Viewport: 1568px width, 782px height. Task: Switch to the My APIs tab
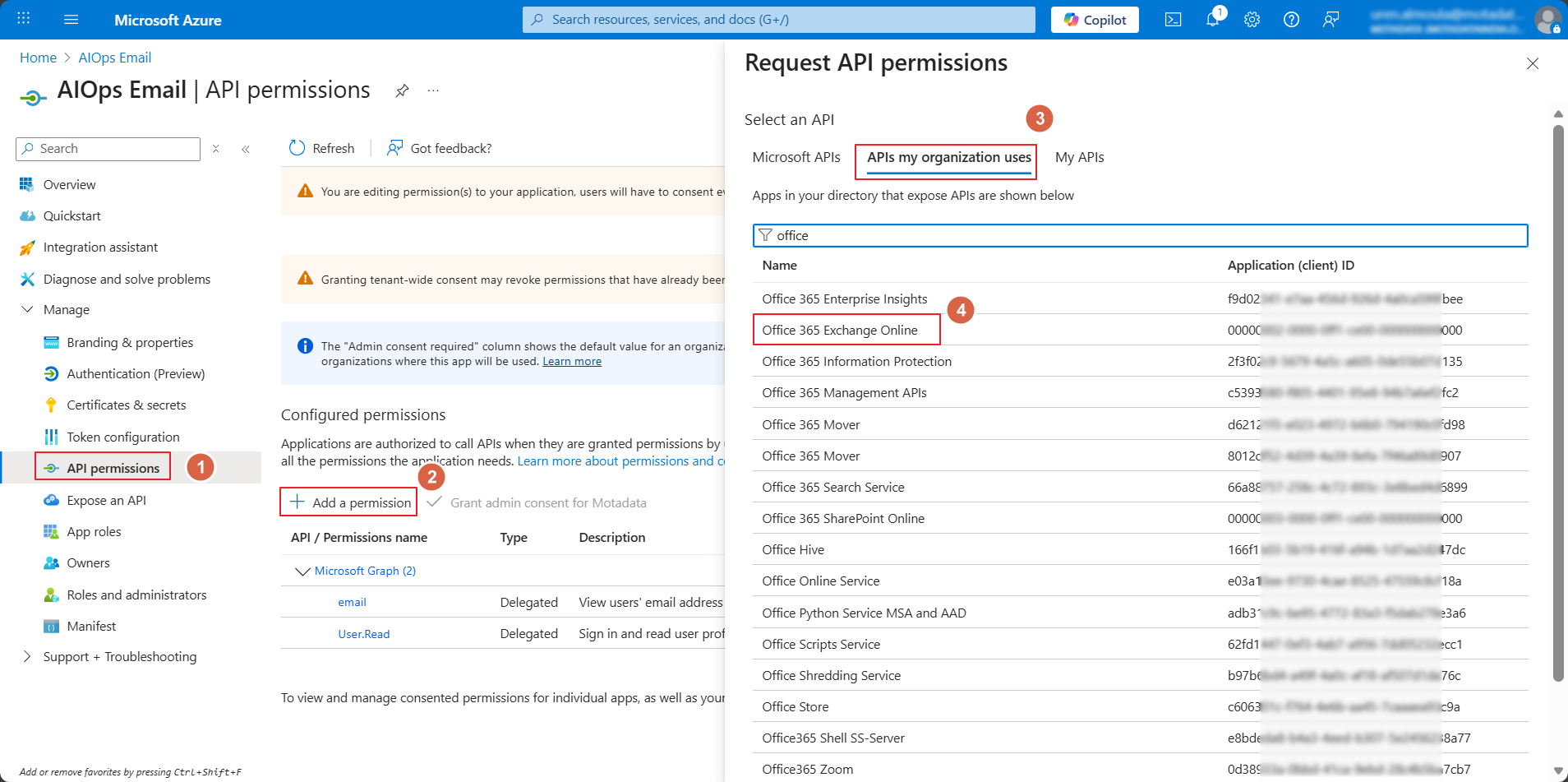tap(1079, 157)
